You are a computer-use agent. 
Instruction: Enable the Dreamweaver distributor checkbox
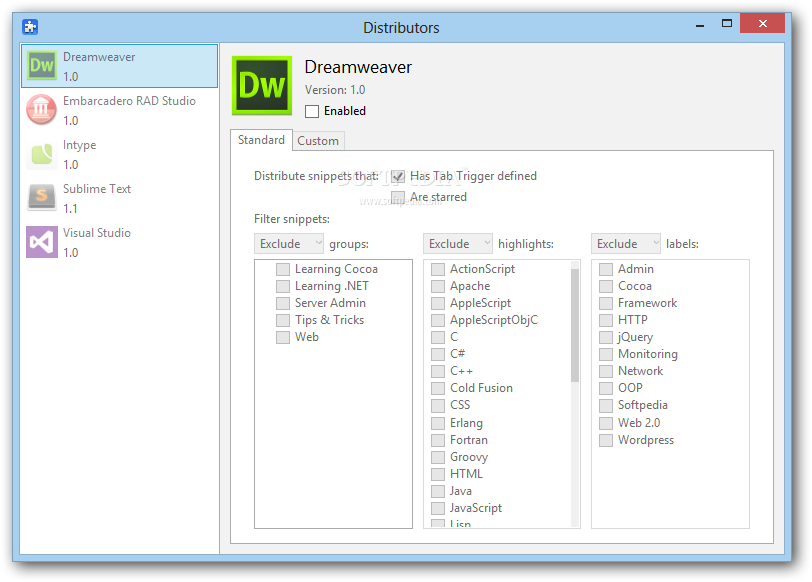(x=312, y=111)
